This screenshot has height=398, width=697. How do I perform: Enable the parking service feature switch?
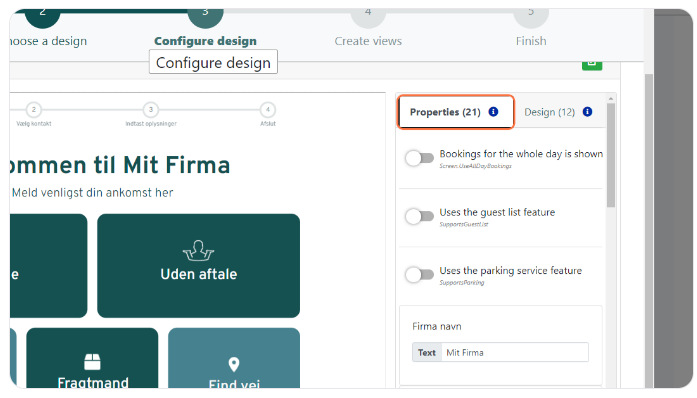(x=419, y=274)
